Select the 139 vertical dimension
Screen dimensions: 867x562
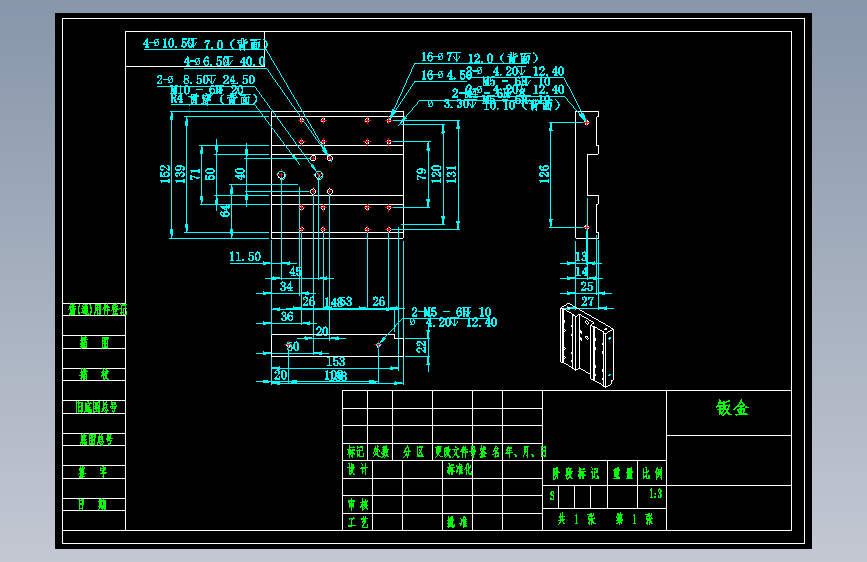[180, 174]
